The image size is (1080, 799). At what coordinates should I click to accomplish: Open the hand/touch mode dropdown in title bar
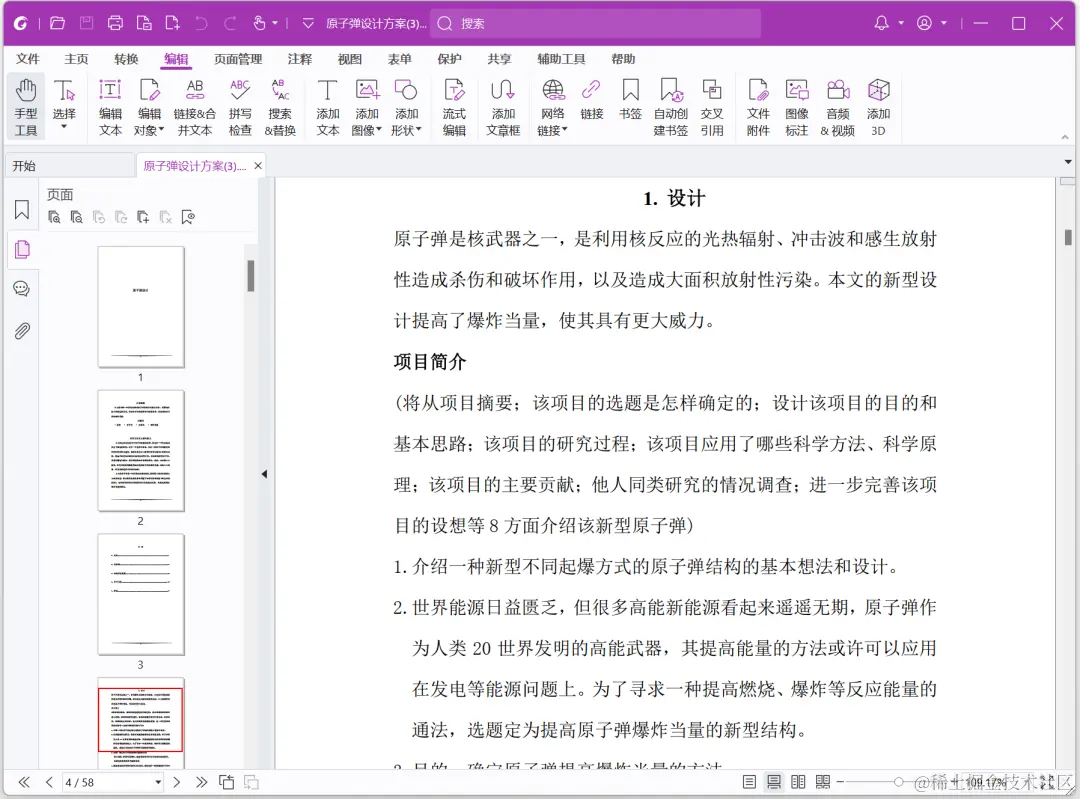[275, 23]
